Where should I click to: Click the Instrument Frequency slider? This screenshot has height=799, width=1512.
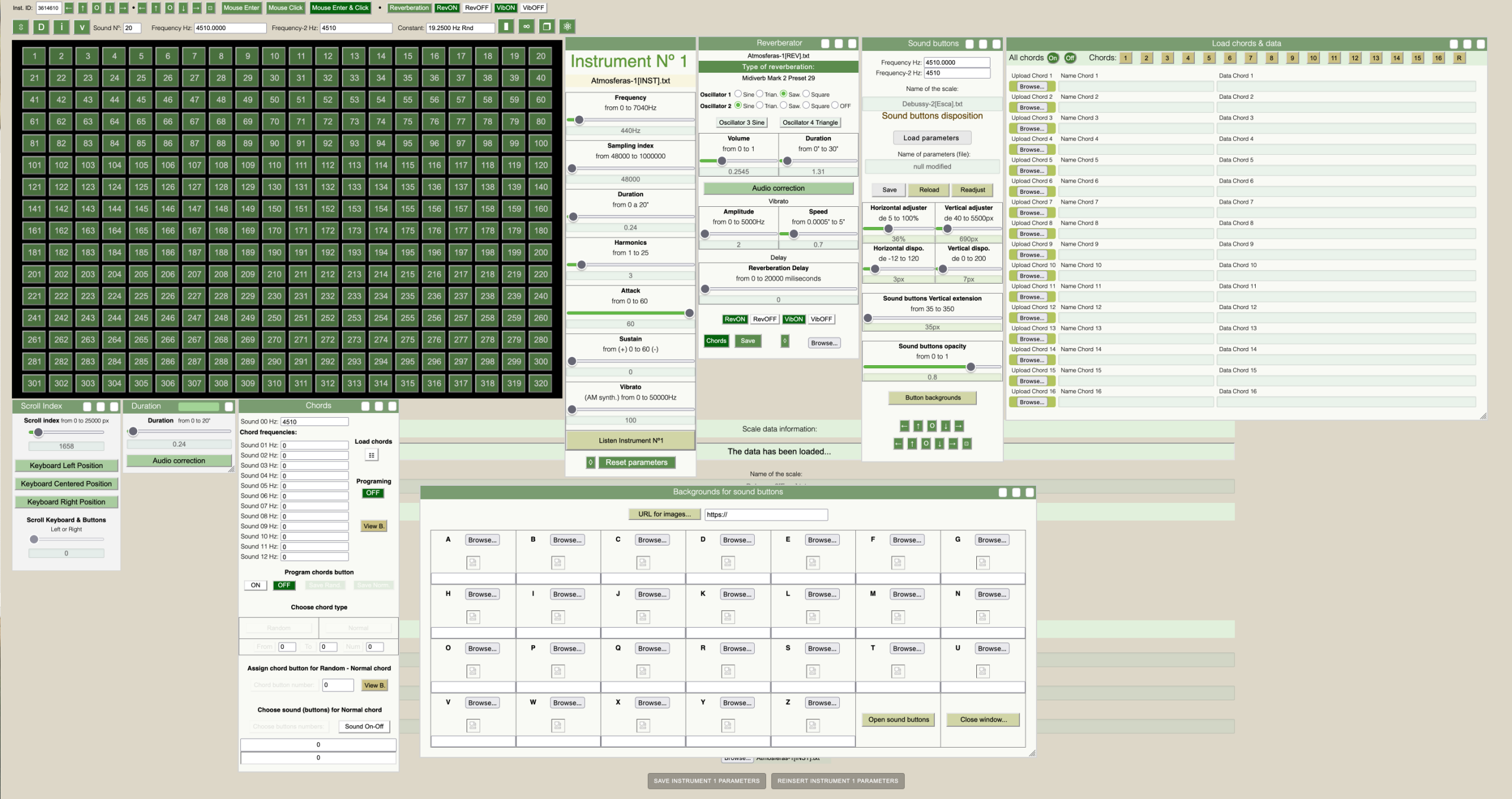tap(630, 120)
